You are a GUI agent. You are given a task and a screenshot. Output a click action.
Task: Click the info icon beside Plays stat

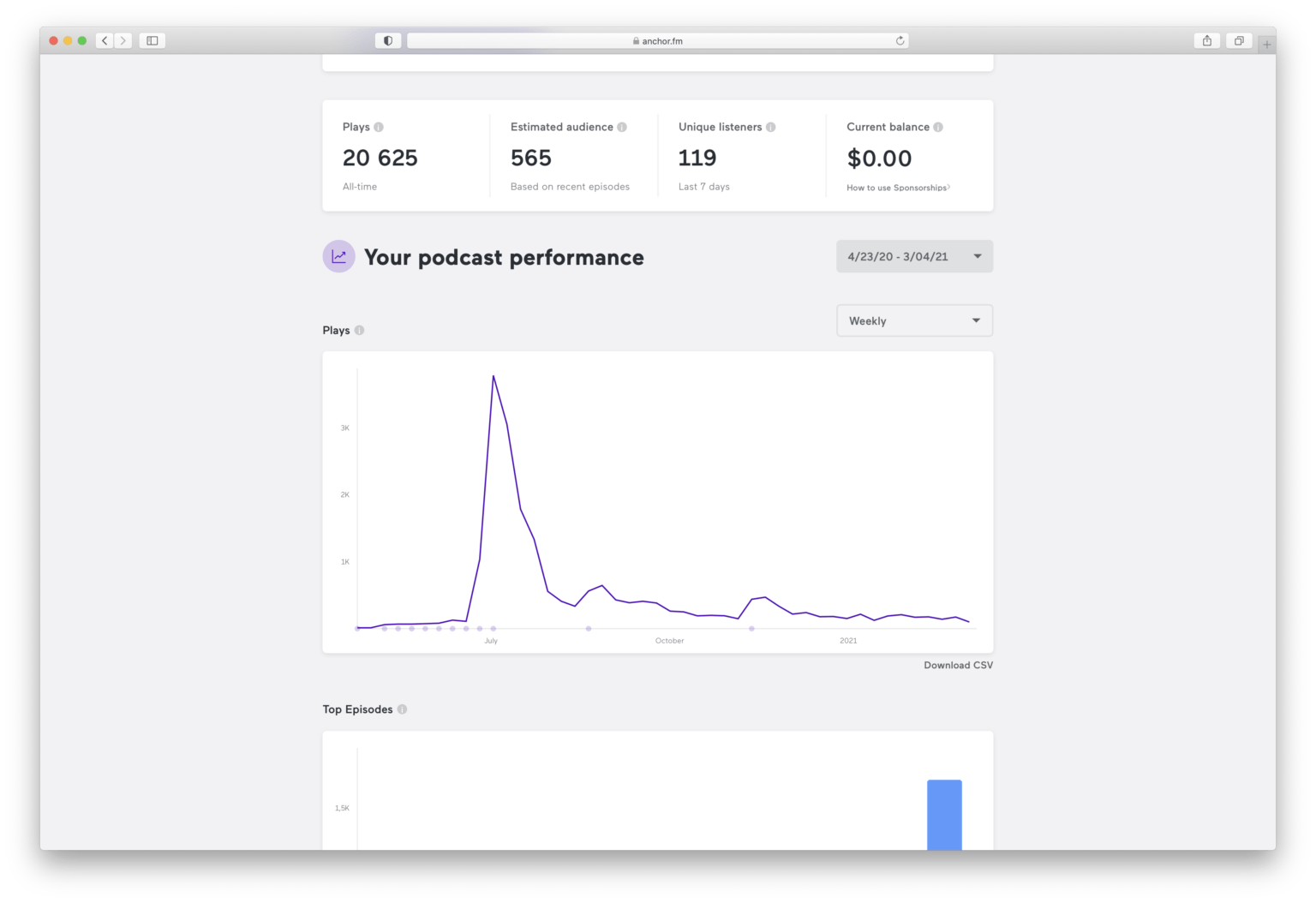379,127
